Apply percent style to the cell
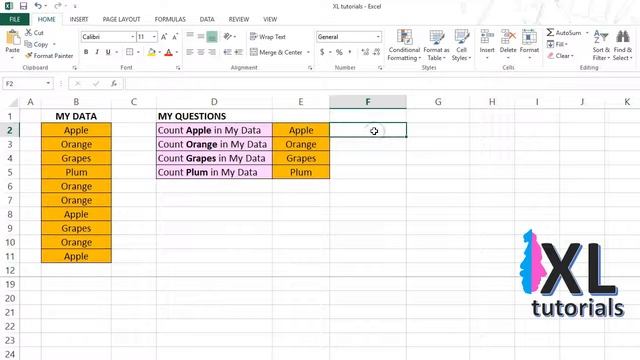Viewport: 640px width, 360px height. coord(339,52)
